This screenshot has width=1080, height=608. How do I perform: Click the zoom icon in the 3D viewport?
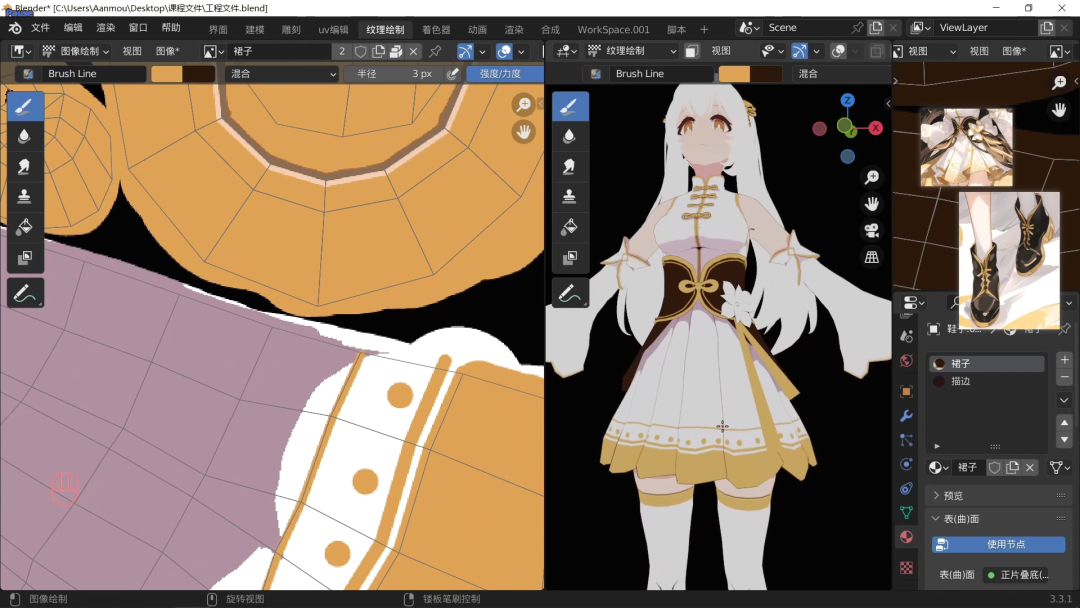872,177
